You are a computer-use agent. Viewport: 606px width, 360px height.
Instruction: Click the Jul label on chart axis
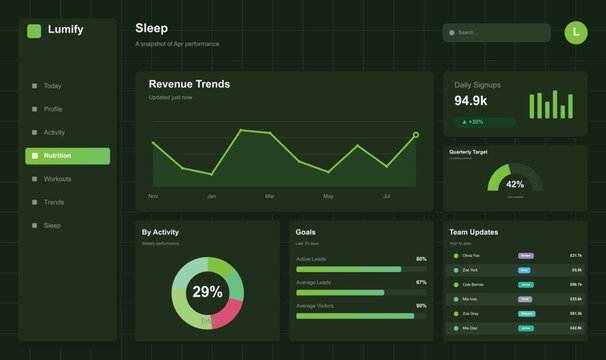386,196
